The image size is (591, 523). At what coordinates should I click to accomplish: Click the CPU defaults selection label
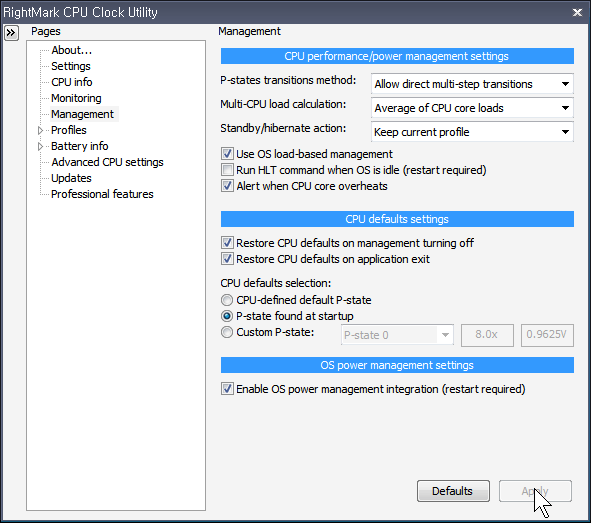(x=276, y=283)
